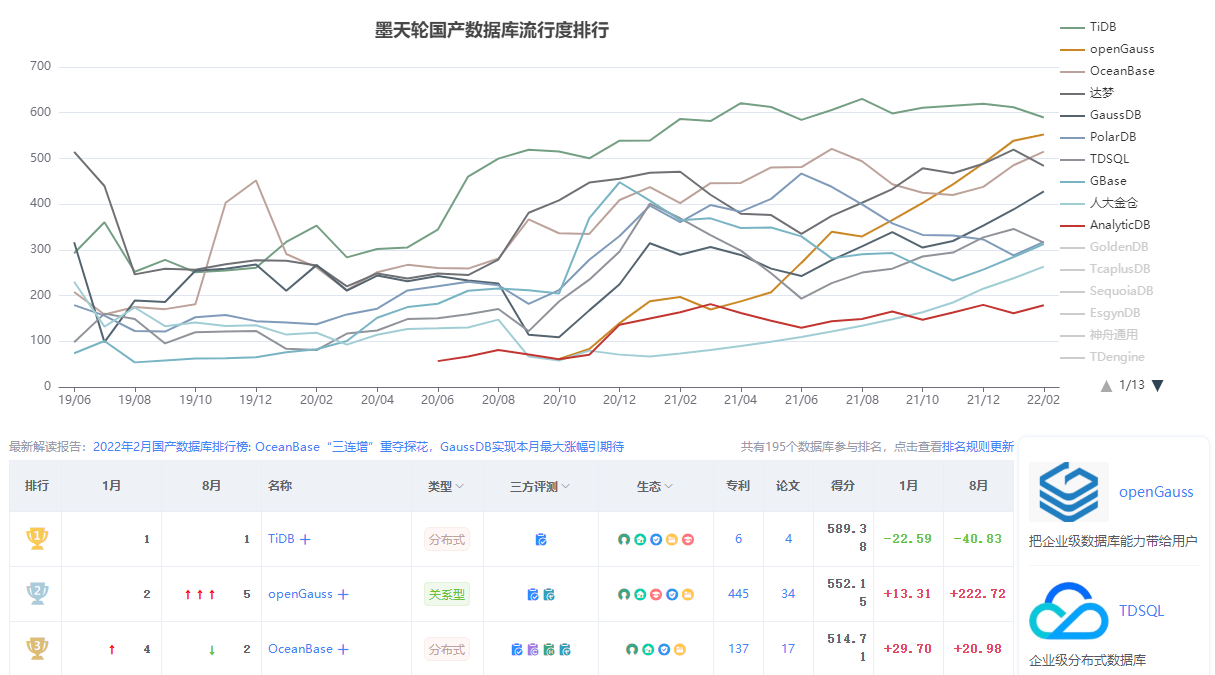Open TiDB's third-party evaluation document icon

541,539
